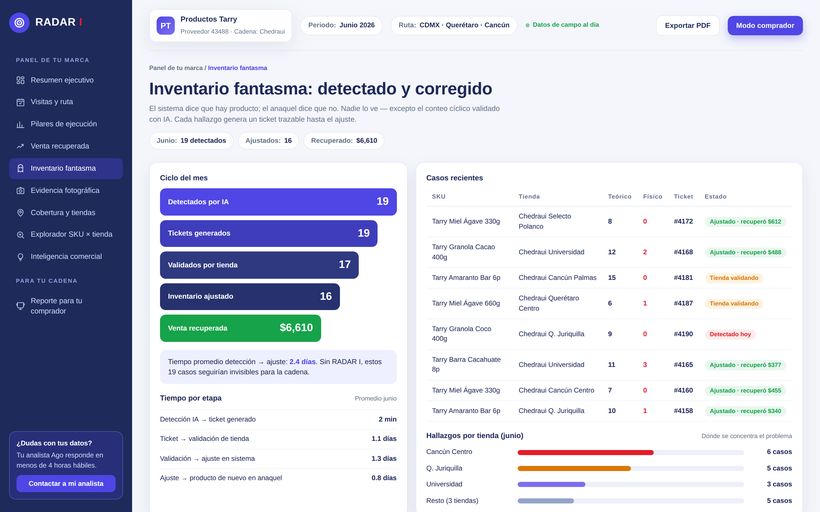820x512 pixels.
Task: Click the Evidencia fotográfica camera icon
Action: (x=20, y=191)
